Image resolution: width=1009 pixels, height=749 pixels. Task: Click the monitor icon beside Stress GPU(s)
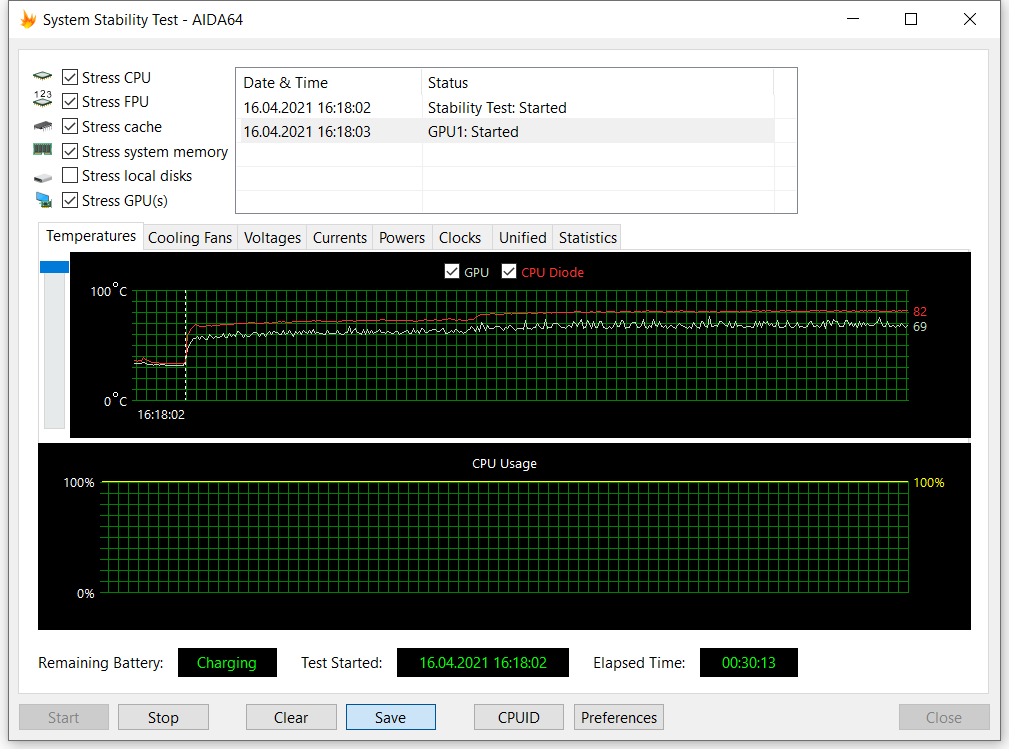(x=43, y=200)
